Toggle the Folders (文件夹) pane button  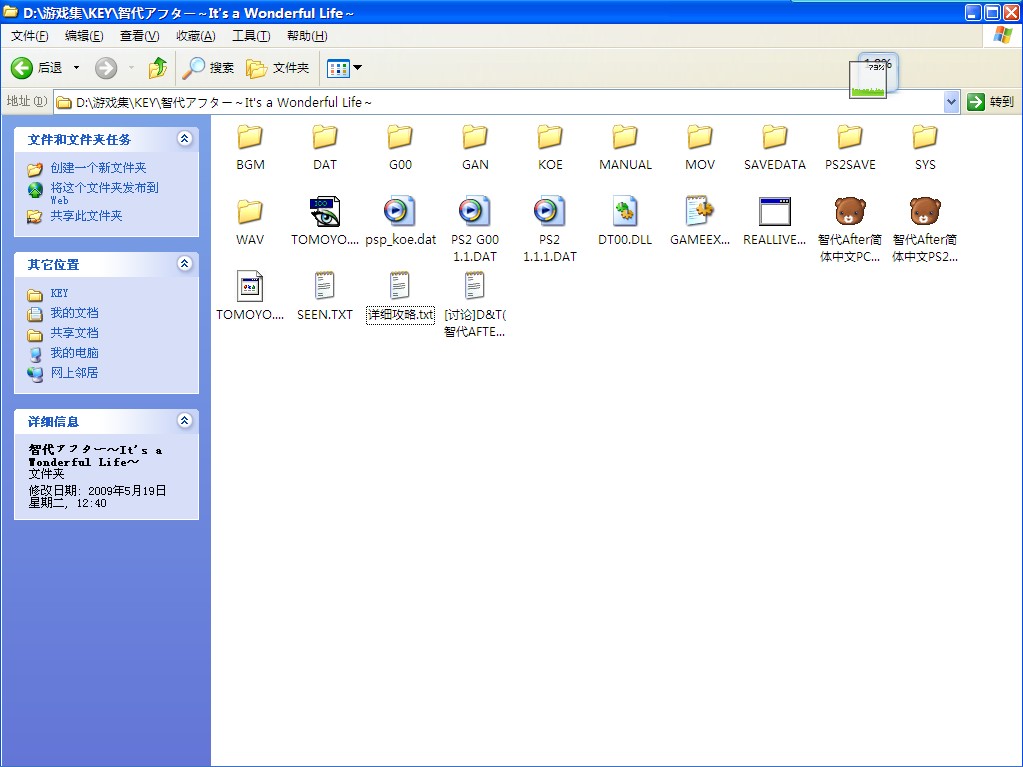[x=277, y=67]
